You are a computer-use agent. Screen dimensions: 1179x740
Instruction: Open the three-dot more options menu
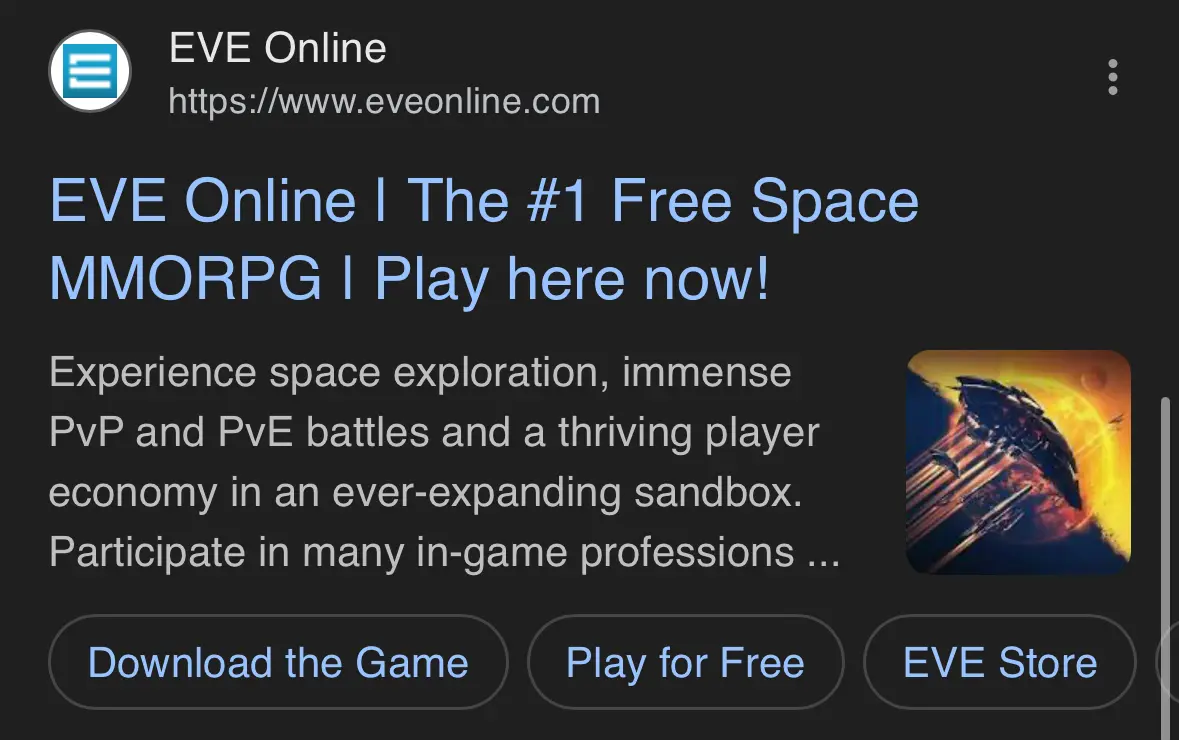[1113, 77]
